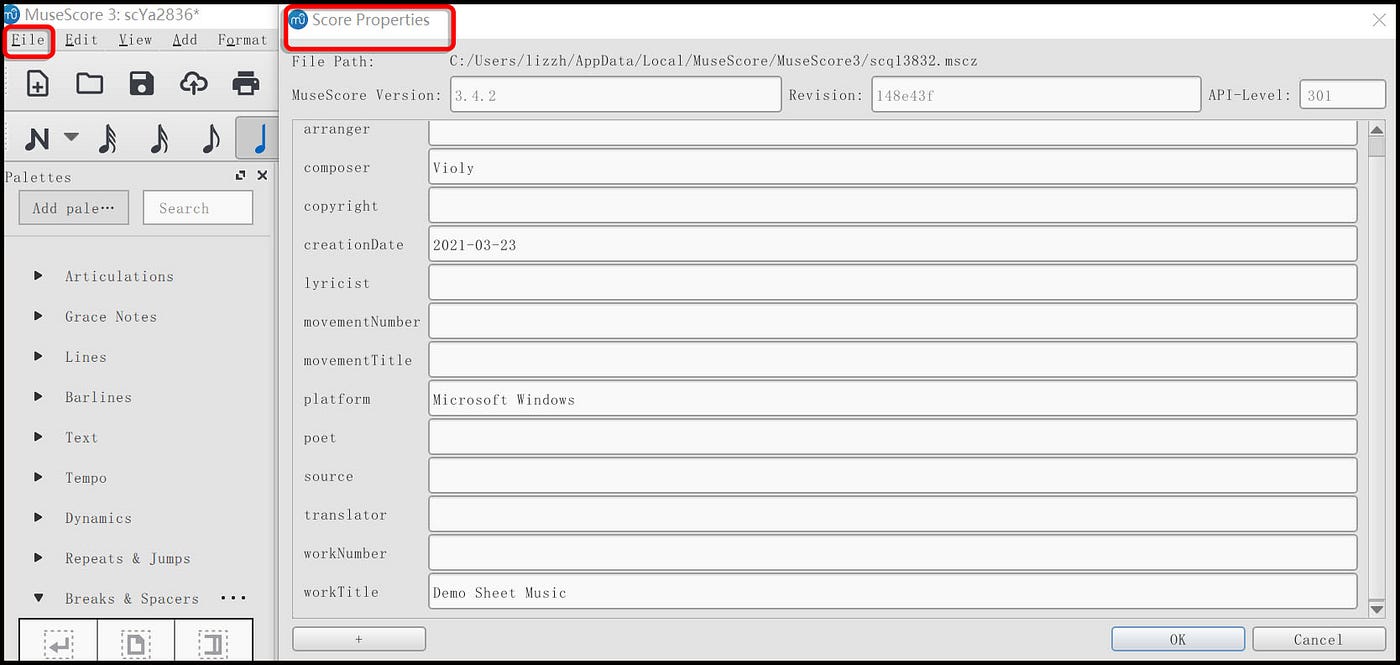Screen dimensions: 1400x665
Task: Expand the Grace Notes palette
Action: pyautogui.click(x=39, y=316)
